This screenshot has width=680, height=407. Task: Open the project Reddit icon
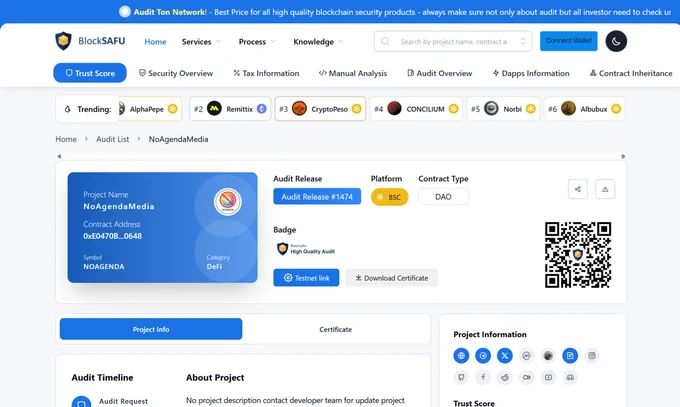(x=505, y=377)
